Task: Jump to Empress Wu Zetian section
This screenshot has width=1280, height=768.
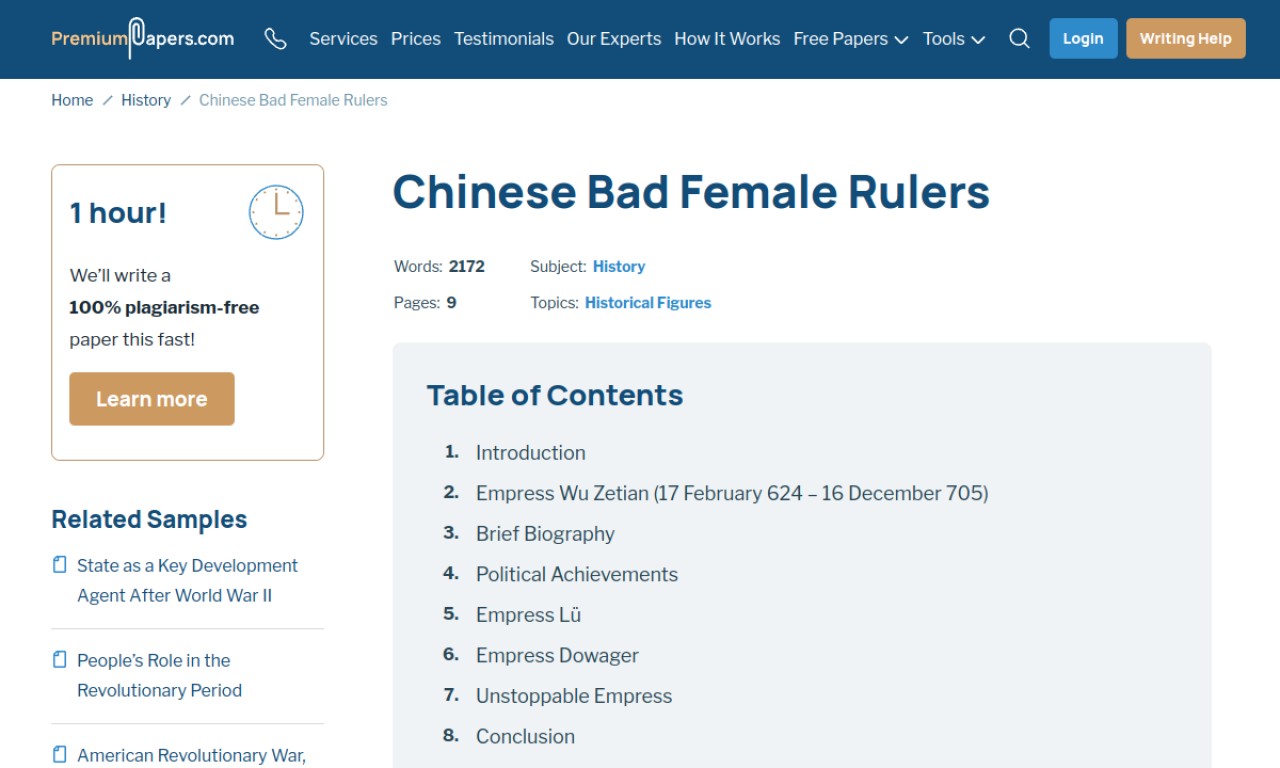Action: coord(732,493)
